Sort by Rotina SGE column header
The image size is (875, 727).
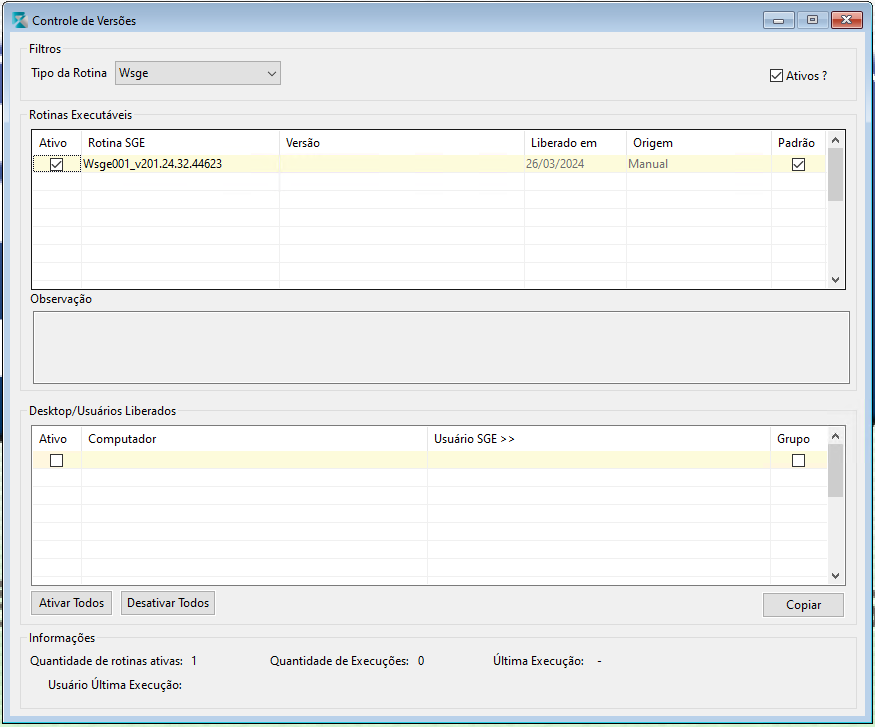[x=180, y=143]
